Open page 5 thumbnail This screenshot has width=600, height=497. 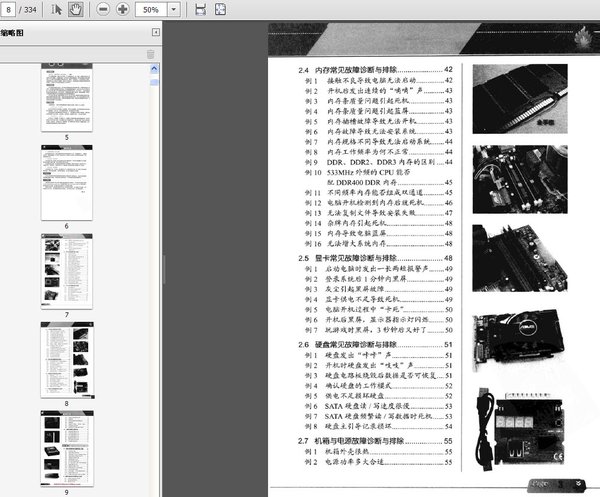click(67, 98)
